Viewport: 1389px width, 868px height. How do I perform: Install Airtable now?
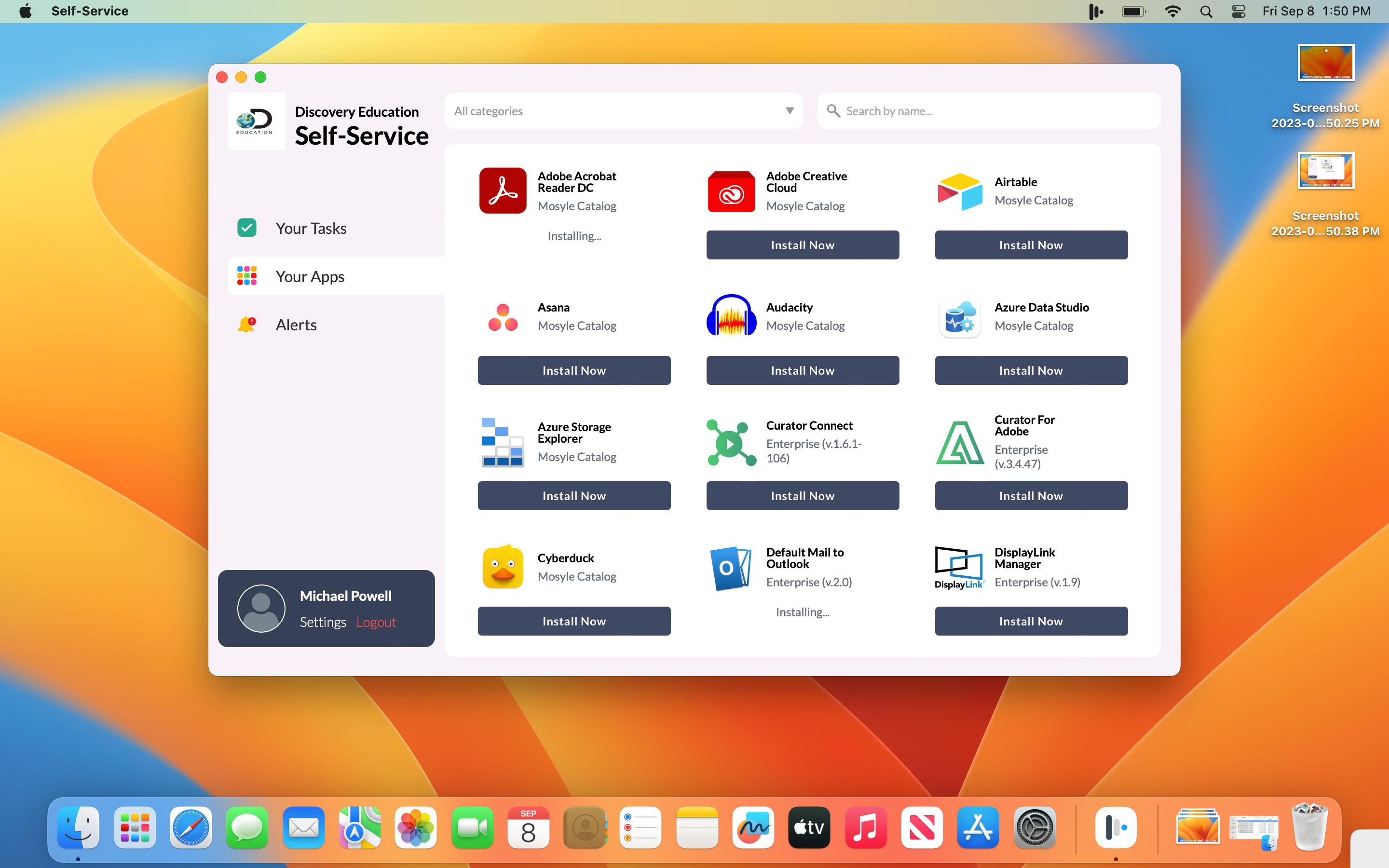tap(1031, 245)
